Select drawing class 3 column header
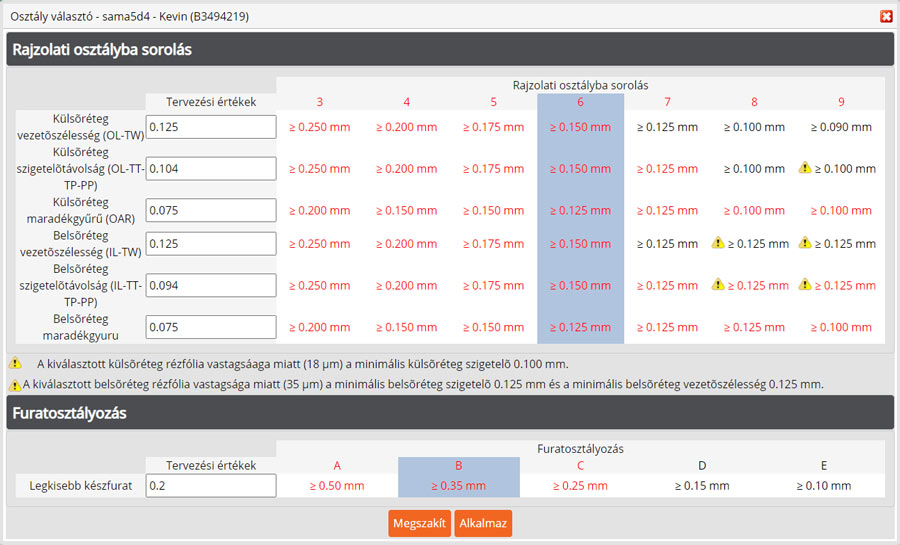 click(x=319, y=102)
